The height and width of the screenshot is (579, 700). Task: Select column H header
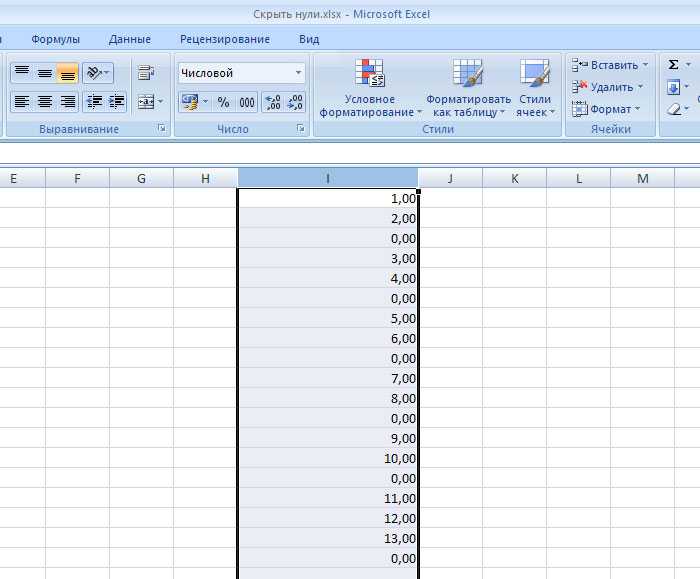[205, 179]
